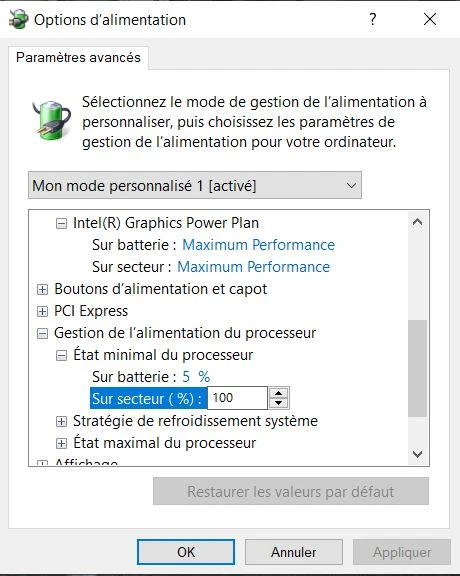The height and width of the screenshot is (576, 460).
Task: Collapse Gestion de l'alimentation du processeur
Action: coord(42,334)
